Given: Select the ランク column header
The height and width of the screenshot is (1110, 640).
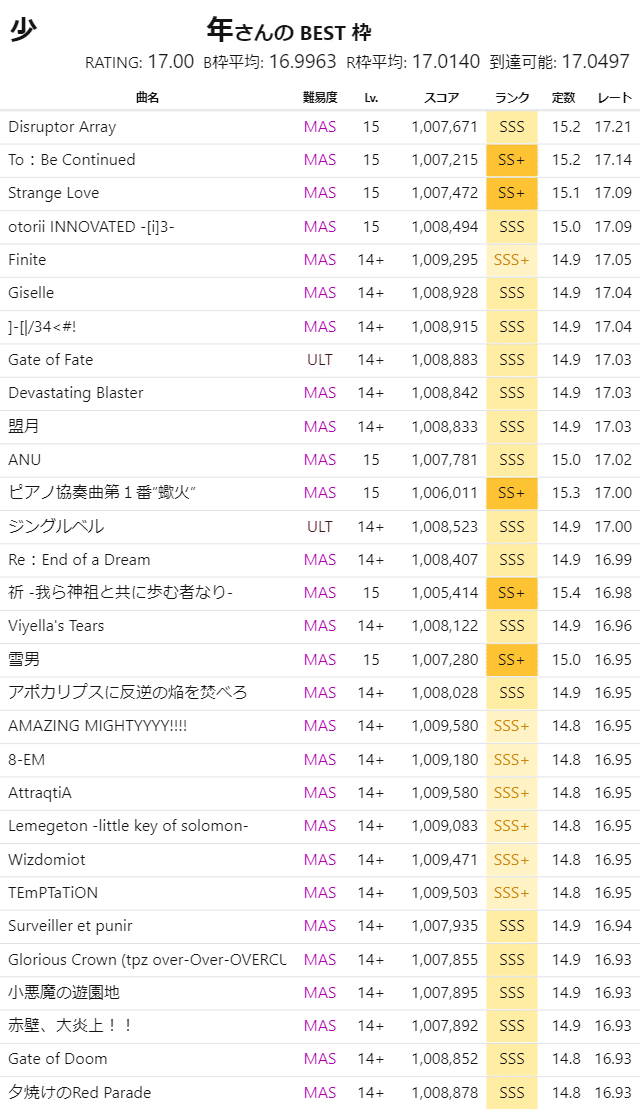Looking at the screenshot, I should click(512, 97).
